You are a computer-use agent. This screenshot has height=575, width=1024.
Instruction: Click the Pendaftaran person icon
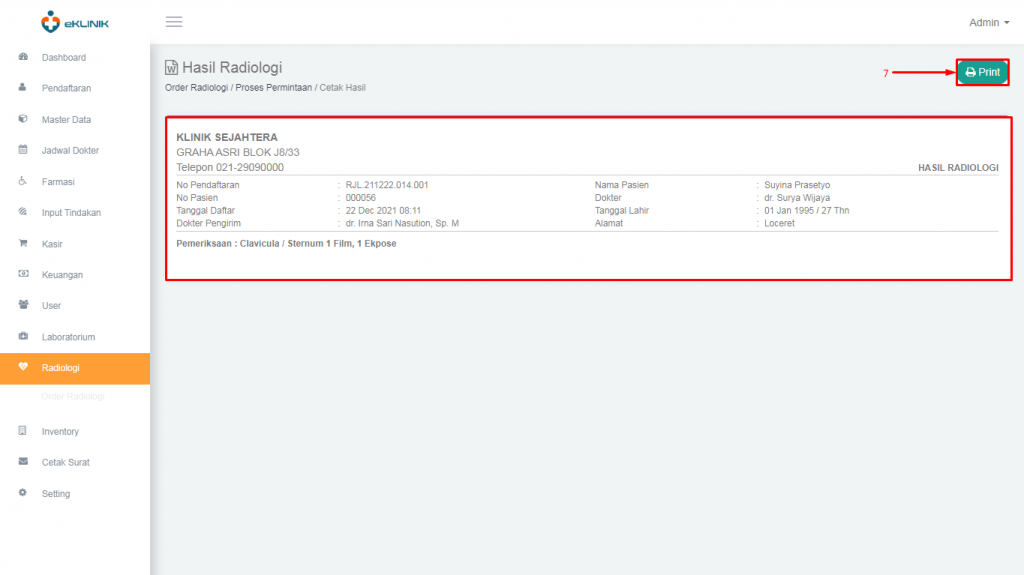pos(23,88)
